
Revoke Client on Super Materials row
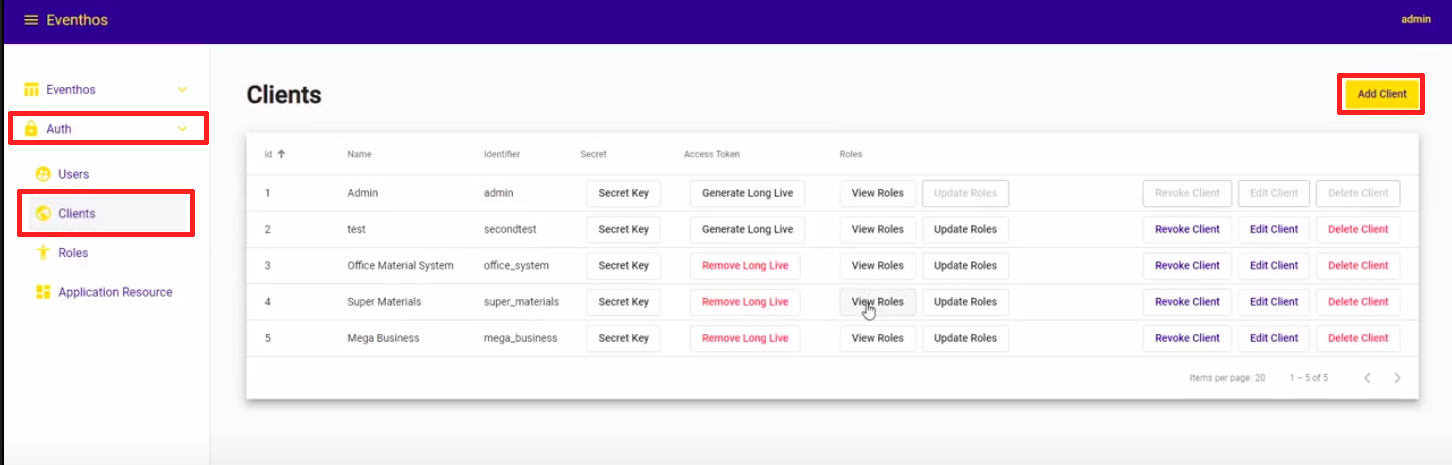point(1187,301)
